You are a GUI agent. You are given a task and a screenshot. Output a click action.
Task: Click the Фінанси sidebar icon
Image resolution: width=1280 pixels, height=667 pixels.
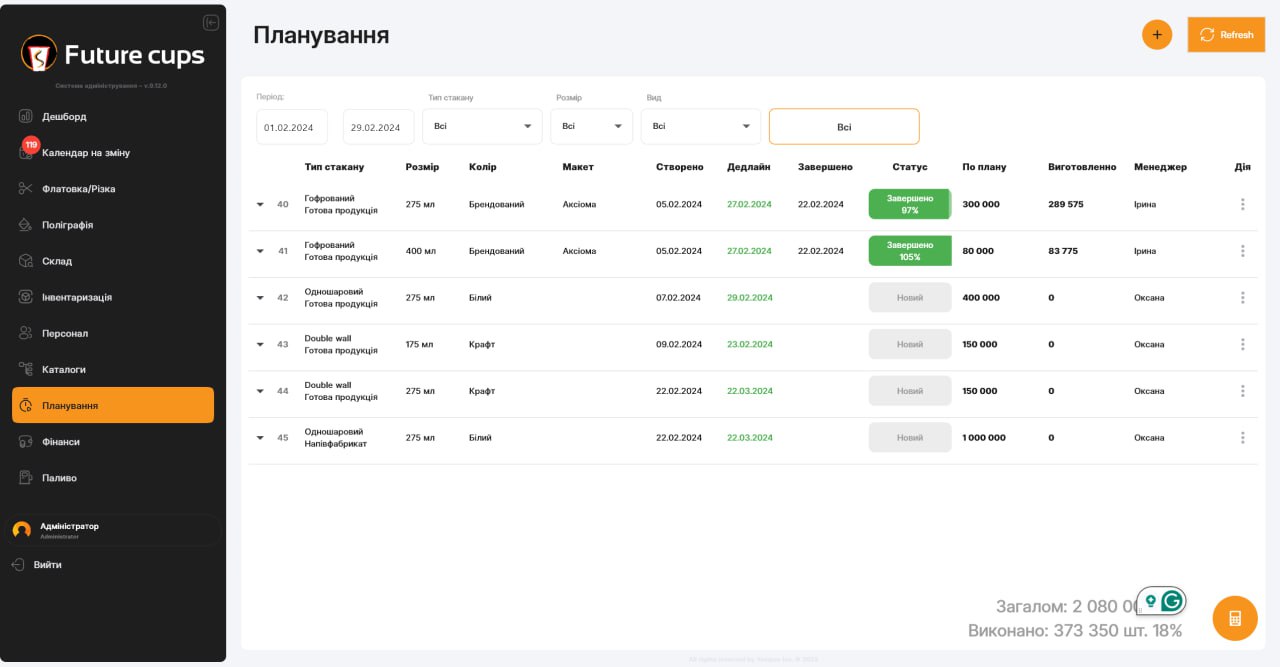26,441
